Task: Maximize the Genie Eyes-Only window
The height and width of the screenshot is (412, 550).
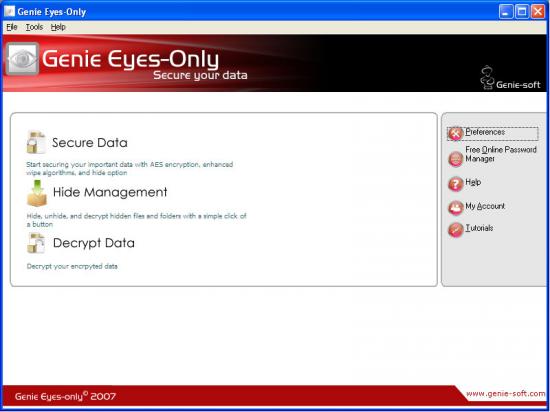Action: click(x=522, y=12)
